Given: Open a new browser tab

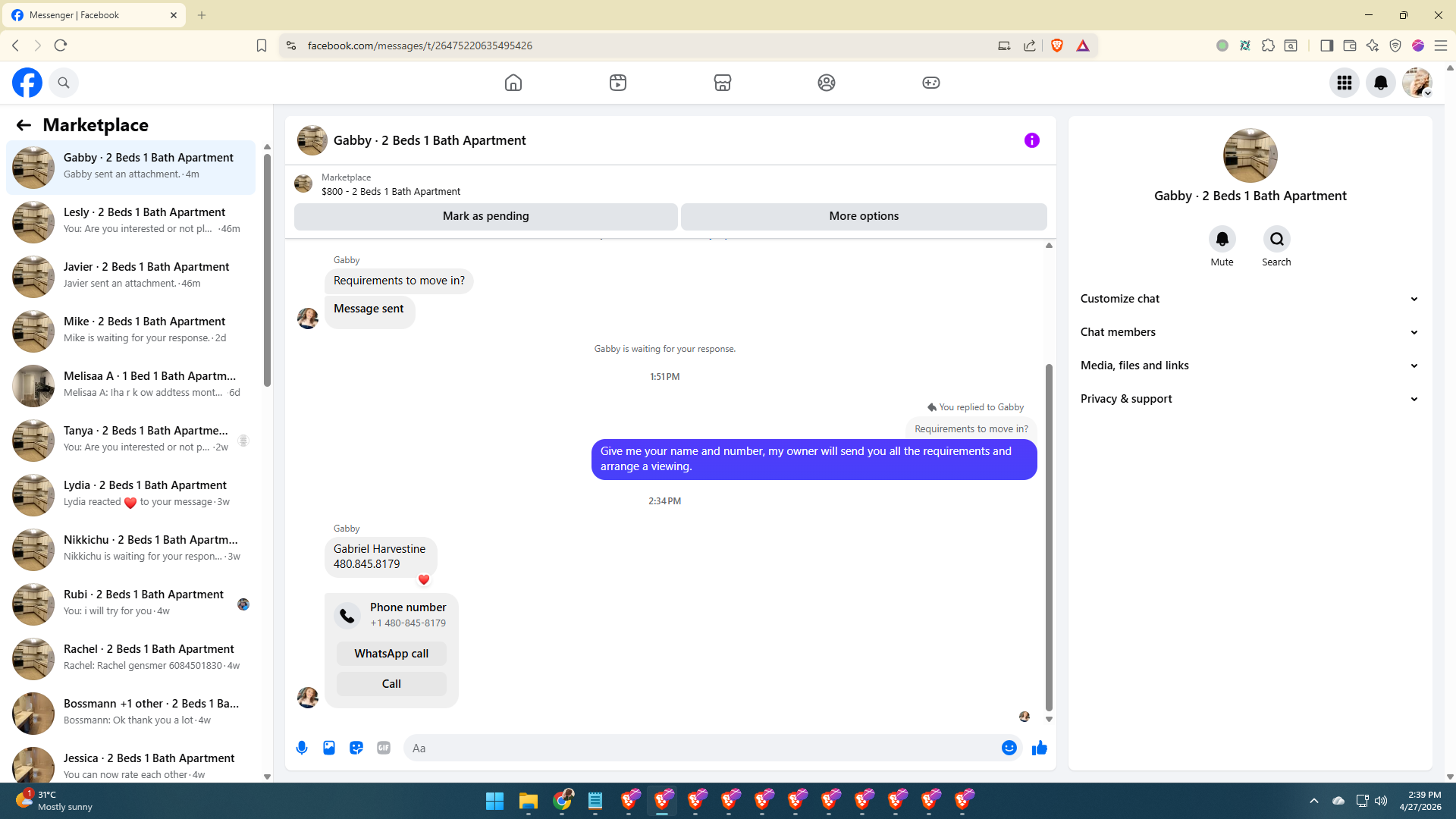Looking at the screenshot, I should 202,15.
